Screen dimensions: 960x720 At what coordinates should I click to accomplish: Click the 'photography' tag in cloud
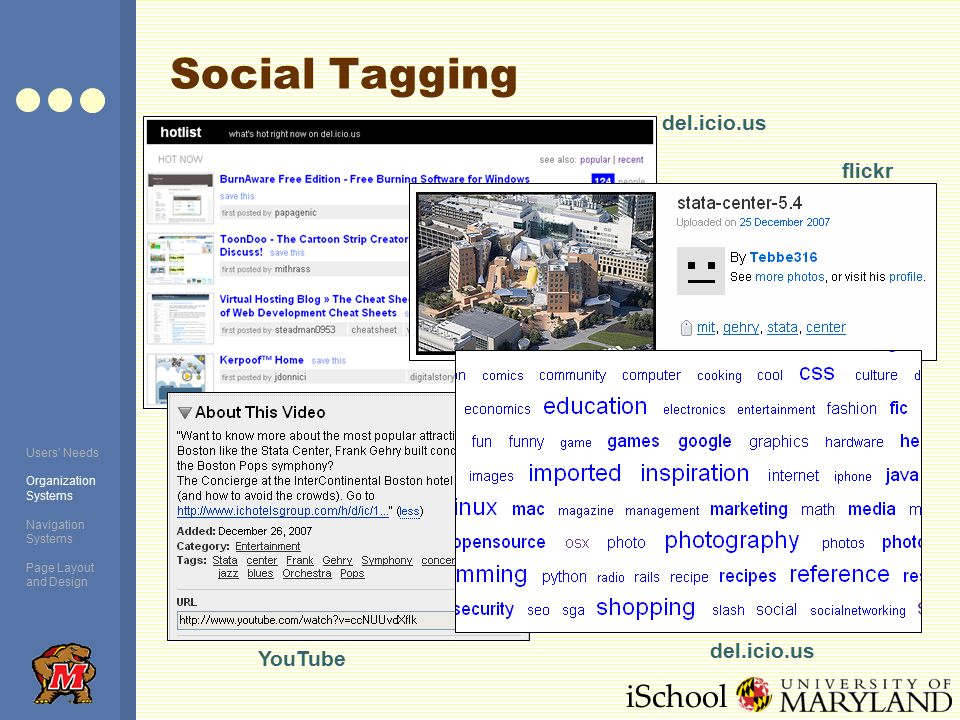pos(732,541)
